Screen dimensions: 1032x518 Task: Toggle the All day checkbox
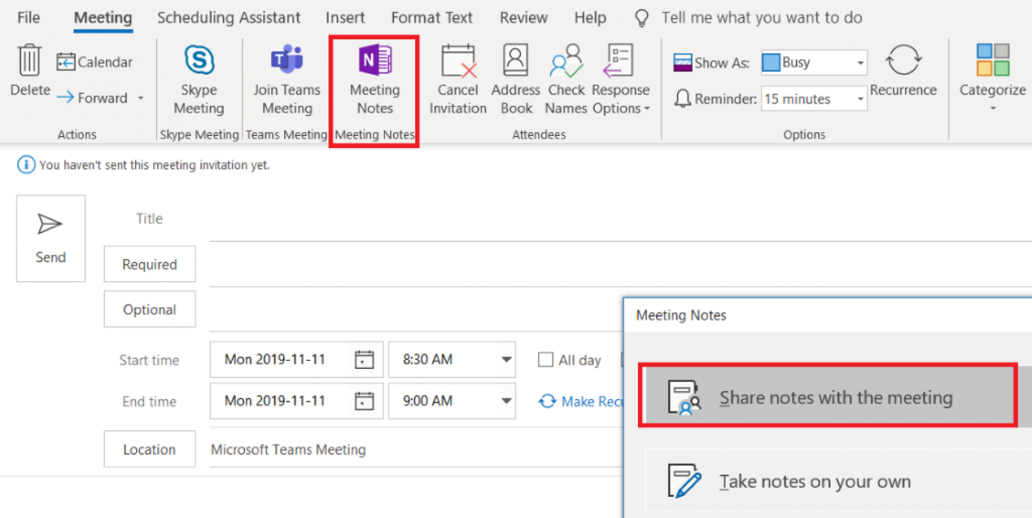(x=545, y=360)
